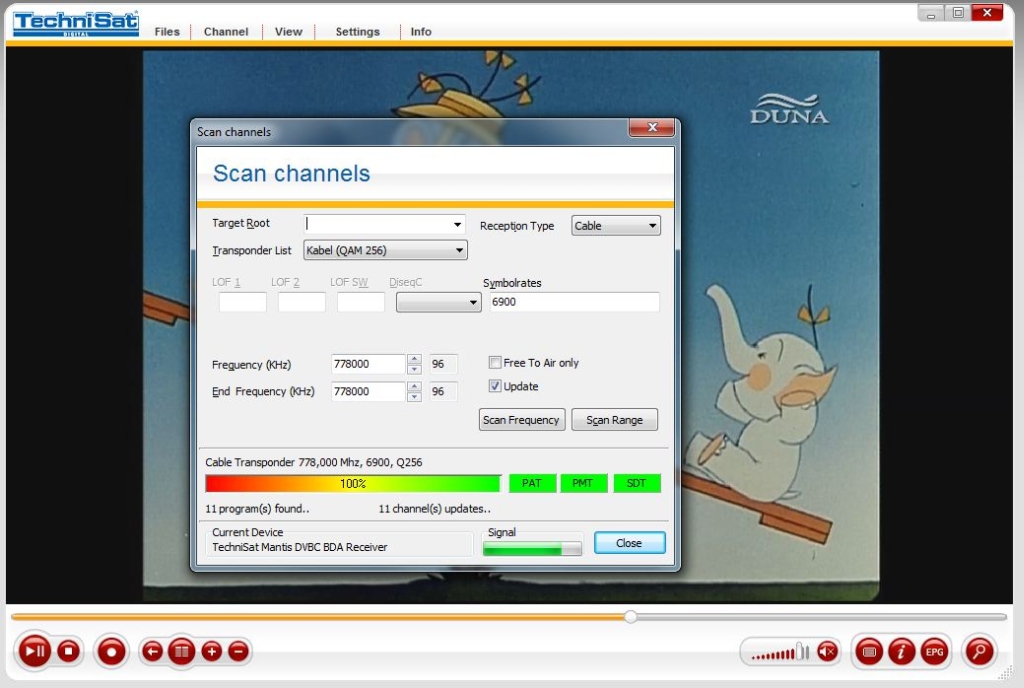Click '11 channel(s) updates..' text
The height and width of the screenshot is (688, 1024).
coord(434,508)
